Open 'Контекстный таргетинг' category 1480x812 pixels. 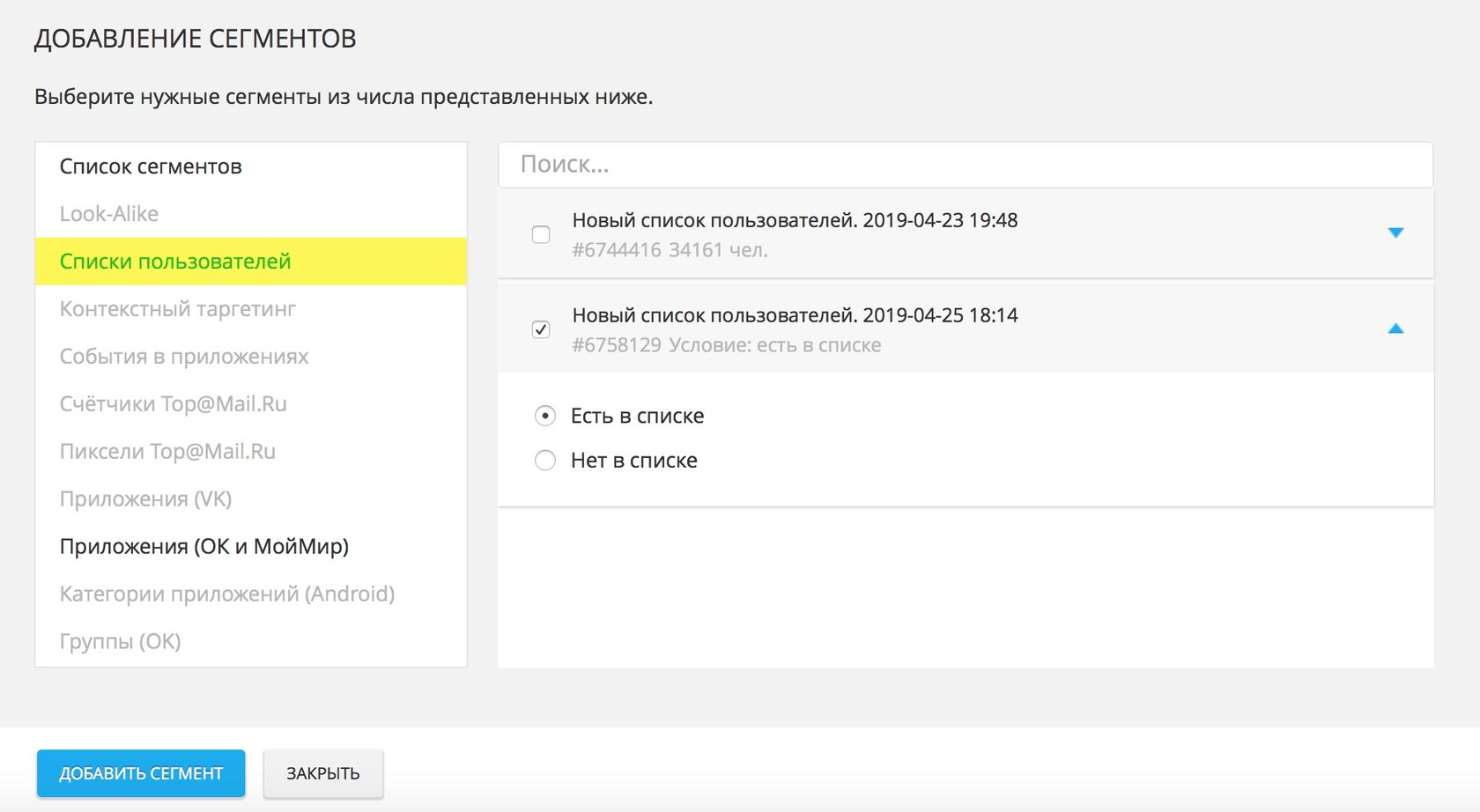pos(178,309)
